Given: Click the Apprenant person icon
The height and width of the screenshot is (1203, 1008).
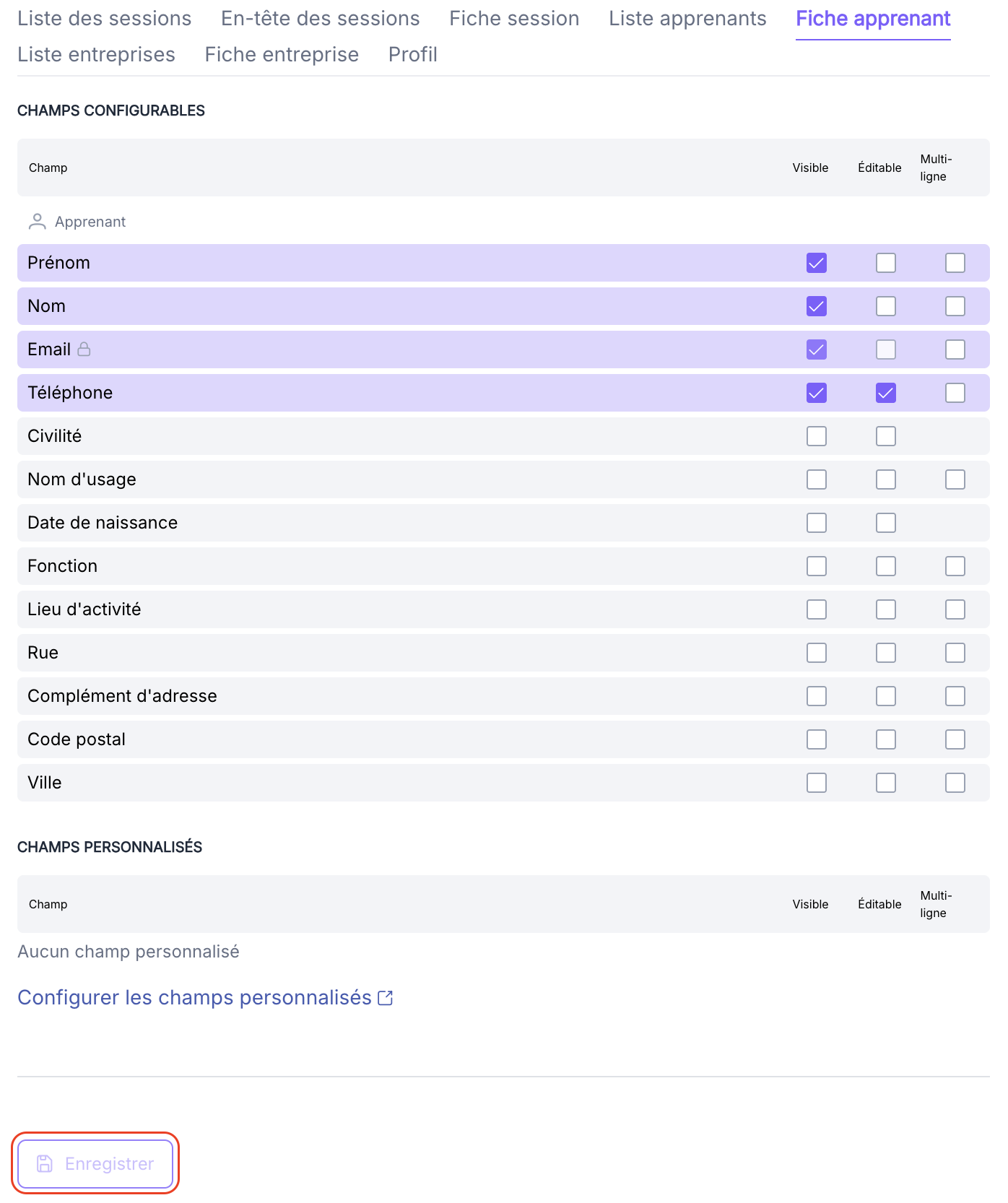Looking at the screenshot, I should tap(37, 222).
